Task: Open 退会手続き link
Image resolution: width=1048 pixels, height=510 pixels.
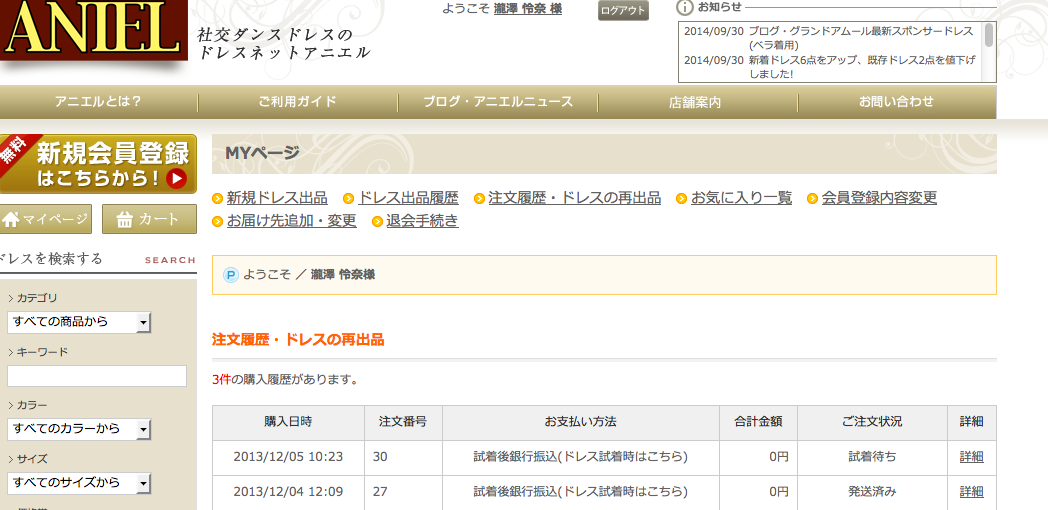Action: 422,221
